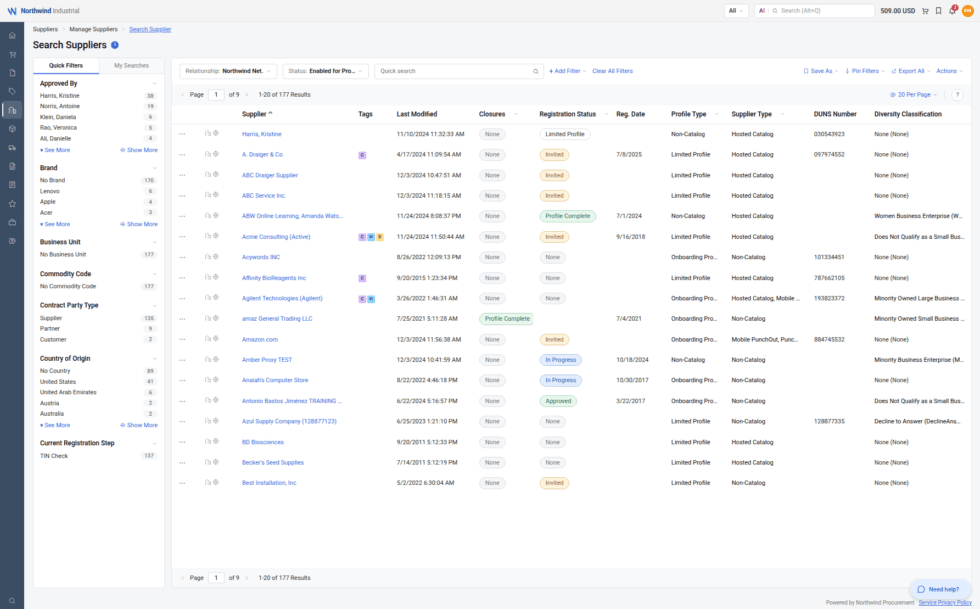This screenshot has width=980, height=609.
Task: Open the Suppliers building icon in sidebar
Action: point(12,110)
